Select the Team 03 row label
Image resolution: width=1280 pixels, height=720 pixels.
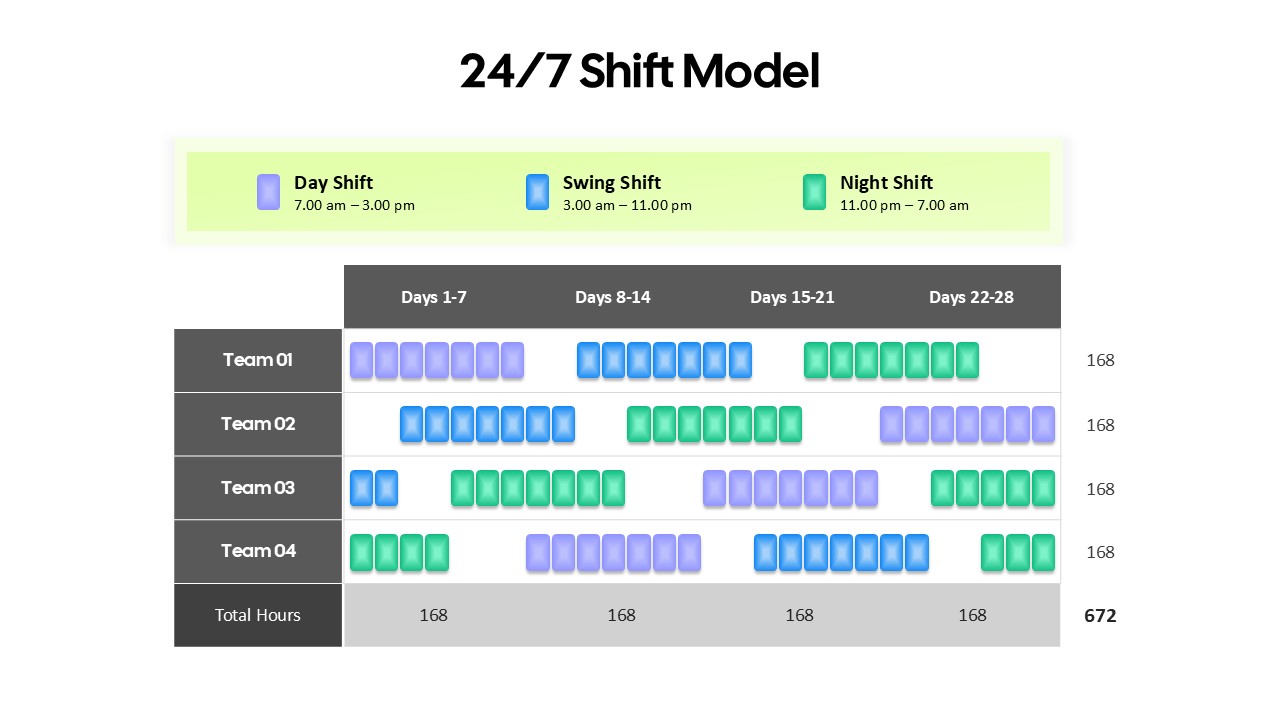tap(258, 488)
